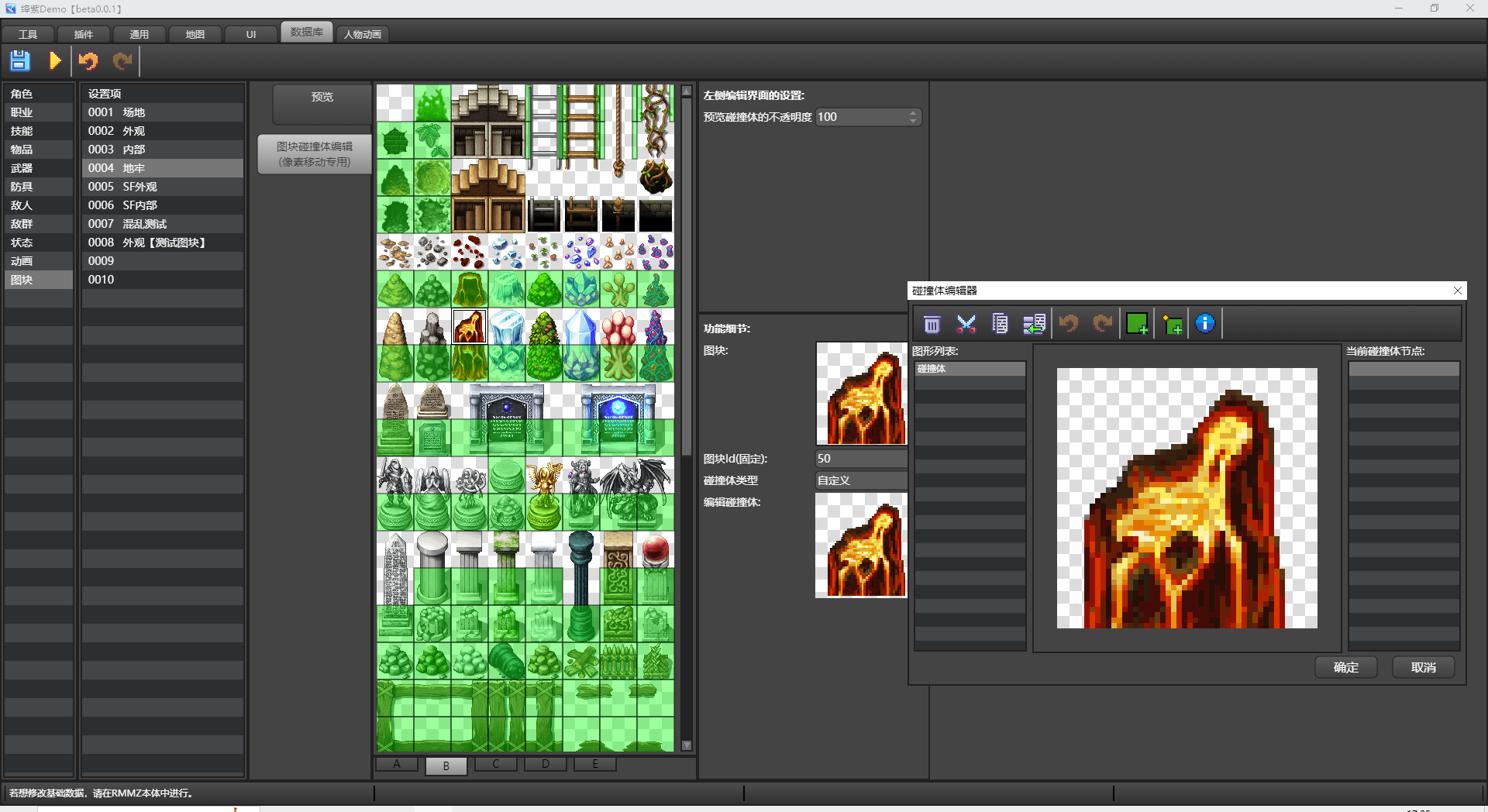The height and width of the screenshot is (812, 1488).
Task: Choose tileset entry 0005 SF外观
Action: (163, 187)
